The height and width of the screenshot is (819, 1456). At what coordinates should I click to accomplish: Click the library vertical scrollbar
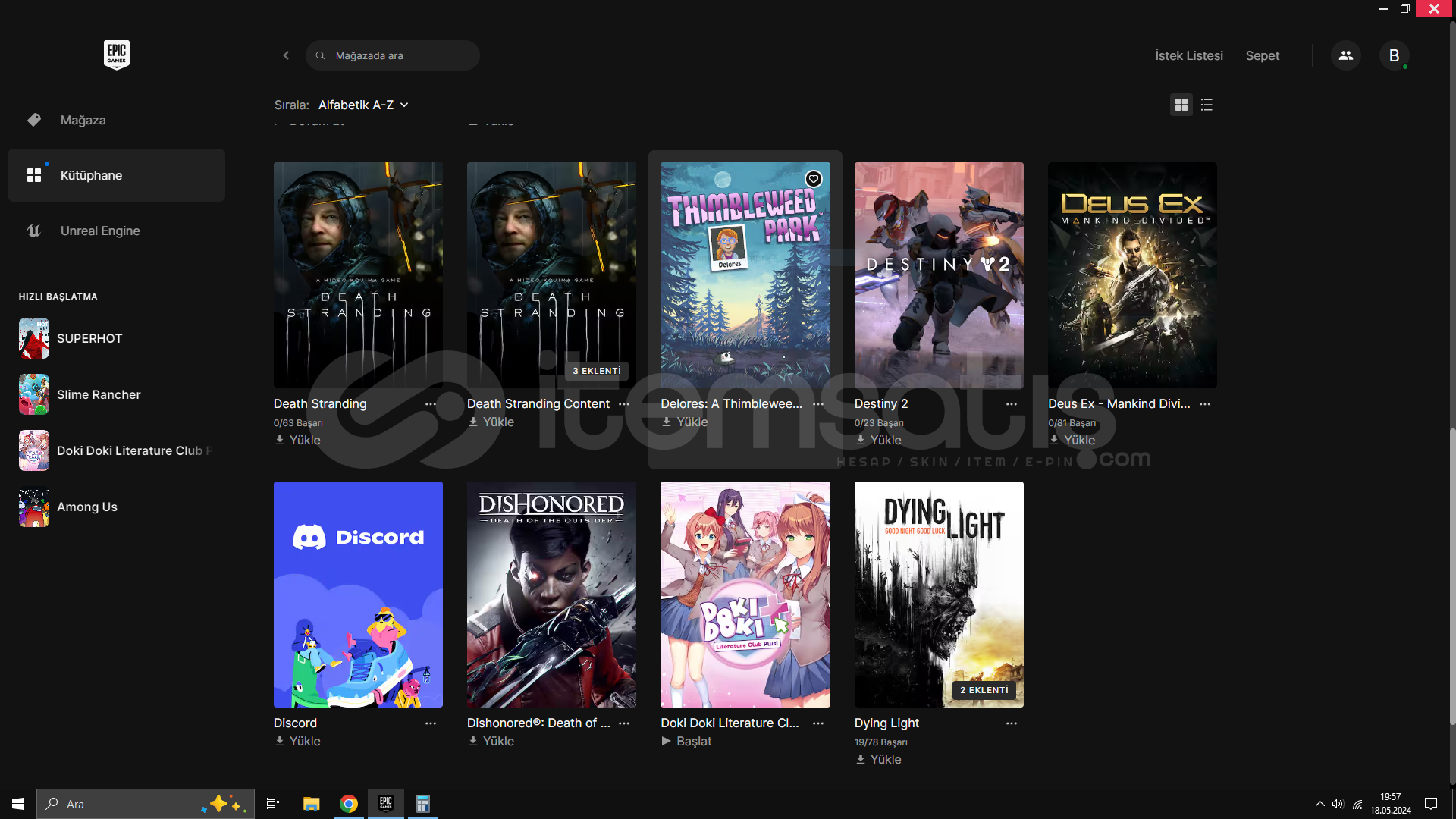(x=1452, y=576)
